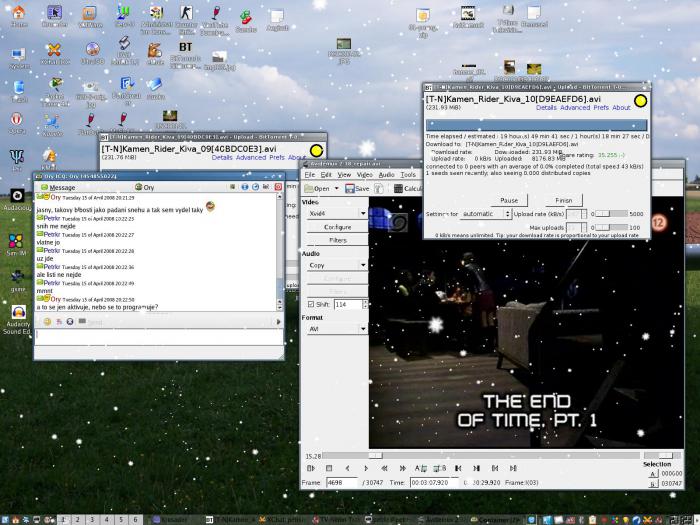Viewport: 700px width, 525px height.
Task: Open the Avidemux Audio menu
Action: point(387,175)
